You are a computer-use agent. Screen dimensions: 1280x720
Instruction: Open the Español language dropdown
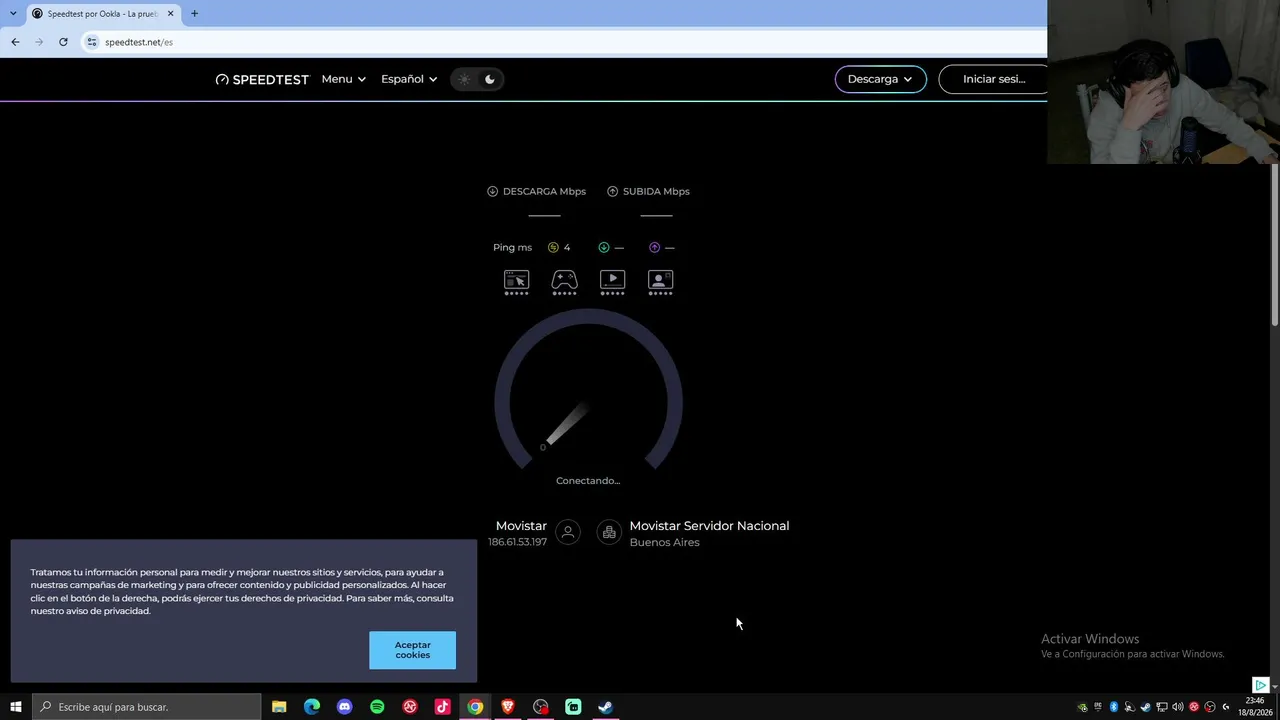409,79
